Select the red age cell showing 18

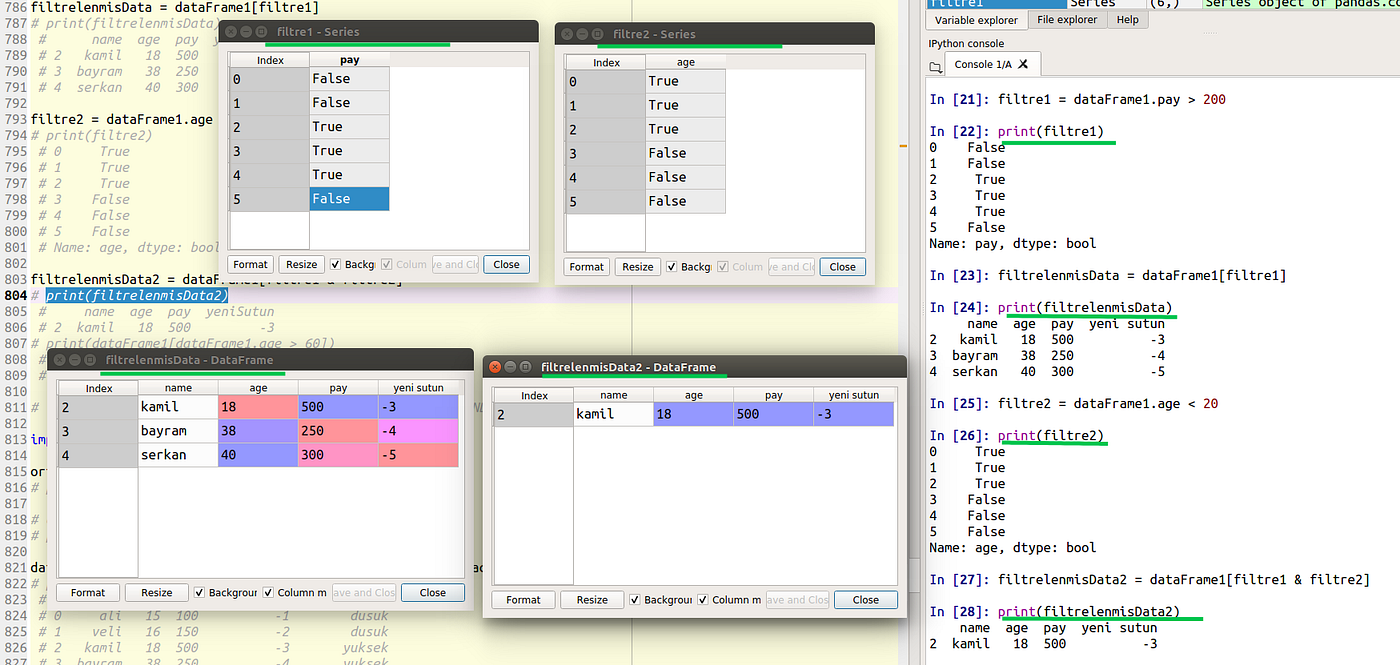[258, 407]
